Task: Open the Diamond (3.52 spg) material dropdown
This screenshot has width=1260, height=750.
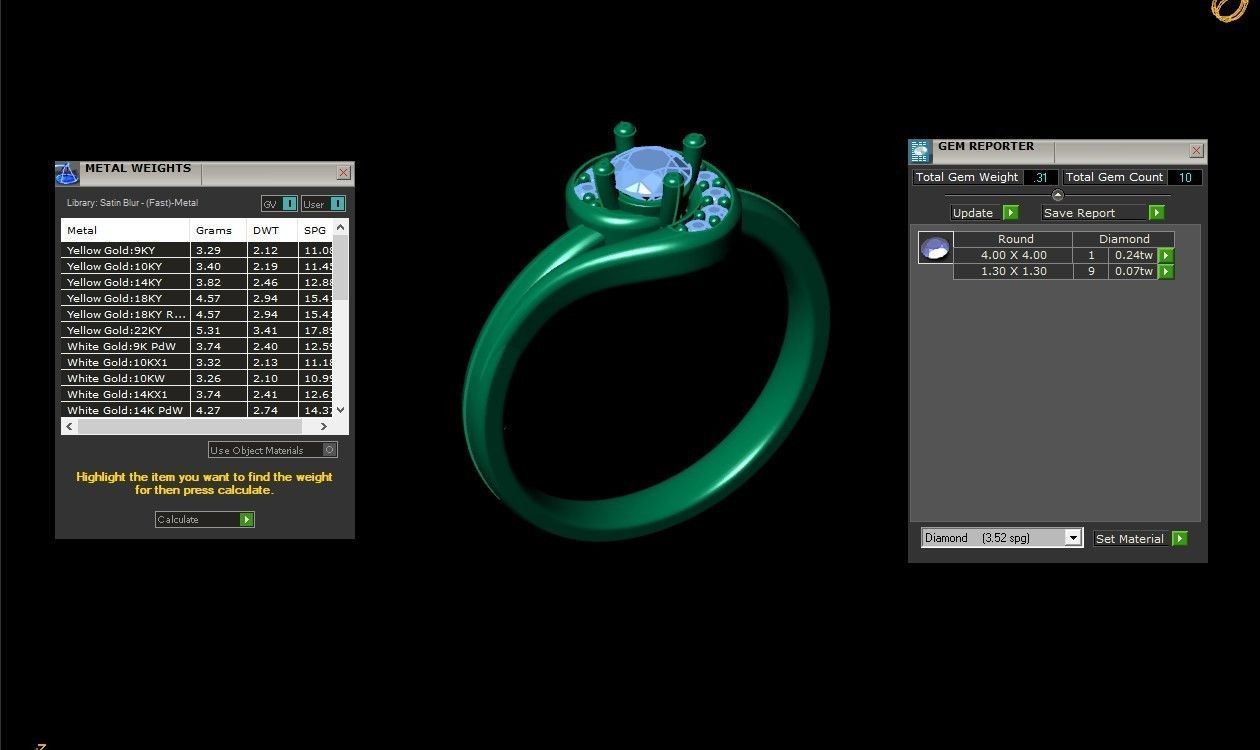Action: (x=1073, y=538)
